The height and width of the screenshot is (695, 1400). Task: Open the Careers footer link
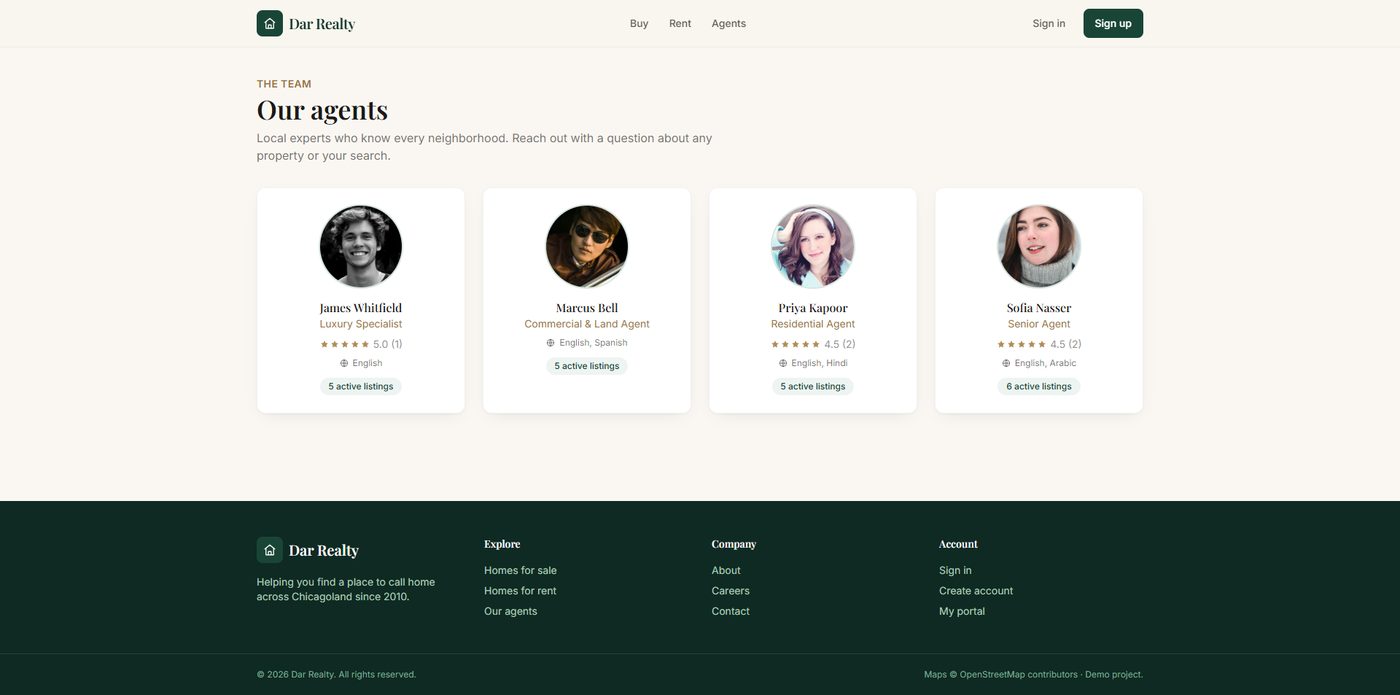point(730,591)
